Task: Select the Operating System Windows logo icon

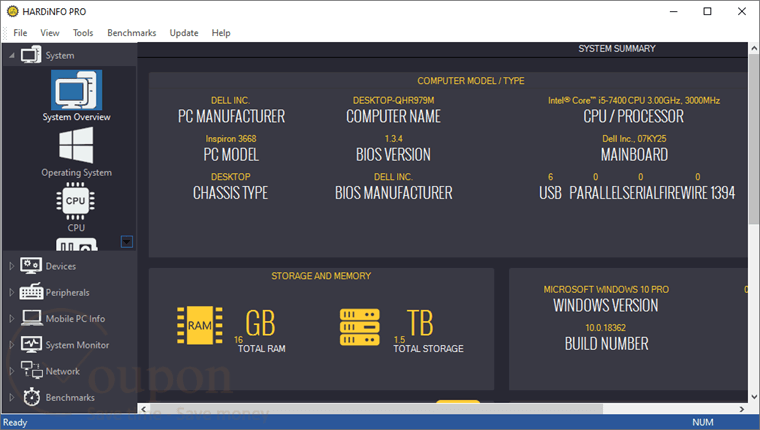Action: pos(76,145)
